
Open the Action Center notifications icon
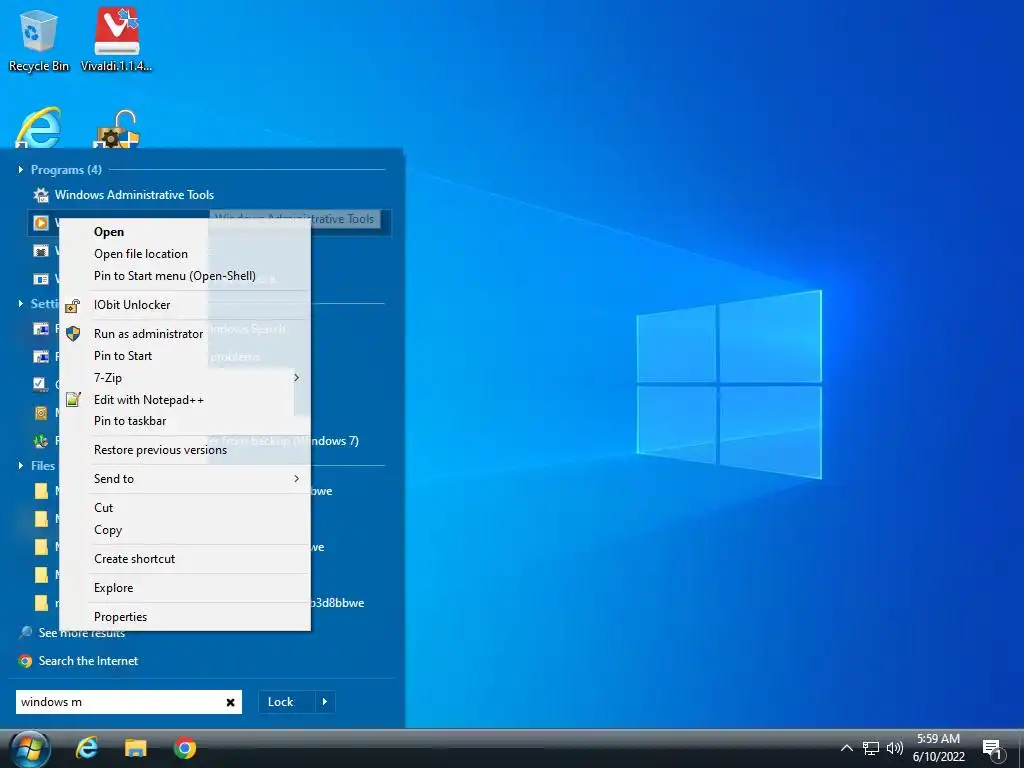tap(992, 749)
